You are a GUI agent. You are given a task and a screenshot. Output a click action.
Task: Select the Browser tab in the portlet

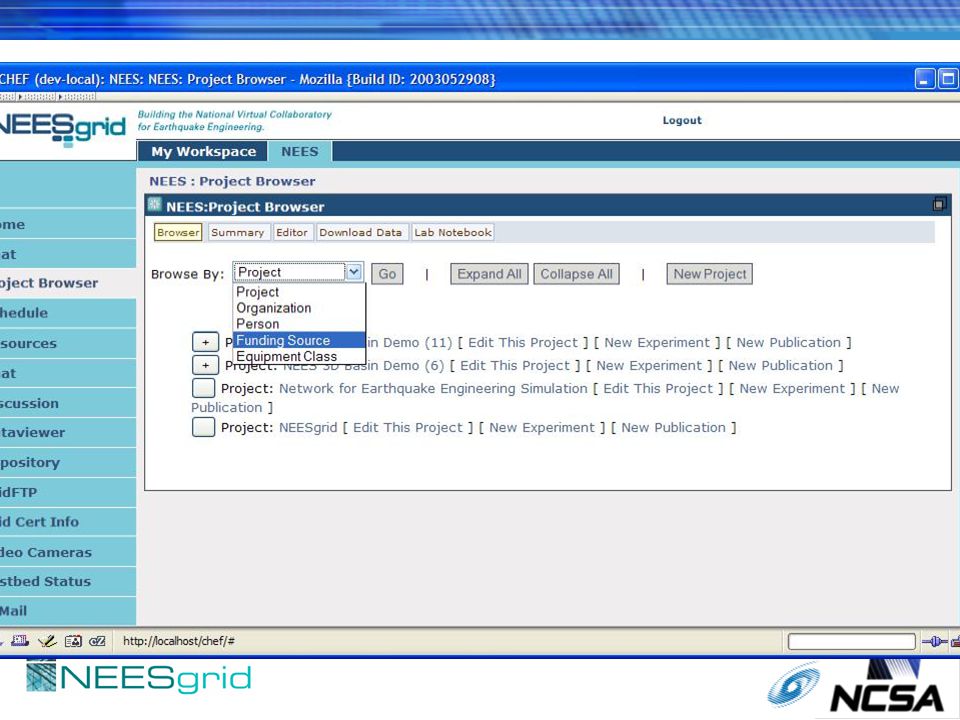coord(178,232)
